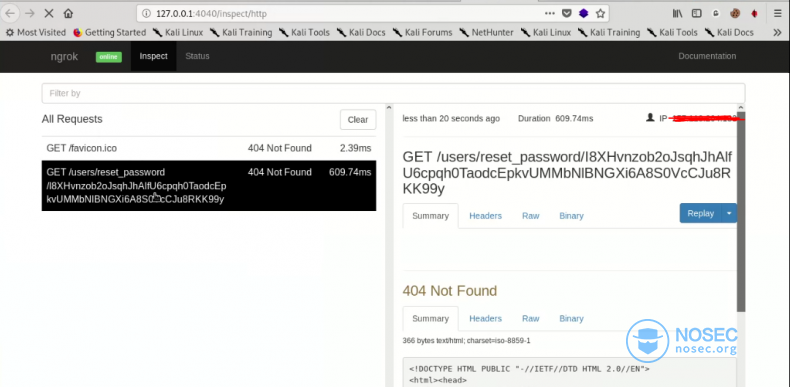Screen dimensions: 790x387
Task: Toggle the sidebar view icon
Action: (696, 14)
